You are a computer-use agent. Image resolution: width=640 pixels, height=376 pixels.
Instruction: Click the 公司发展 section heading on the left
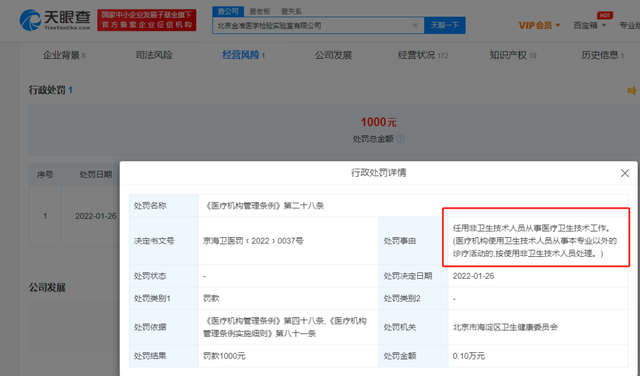pos(47,287)
